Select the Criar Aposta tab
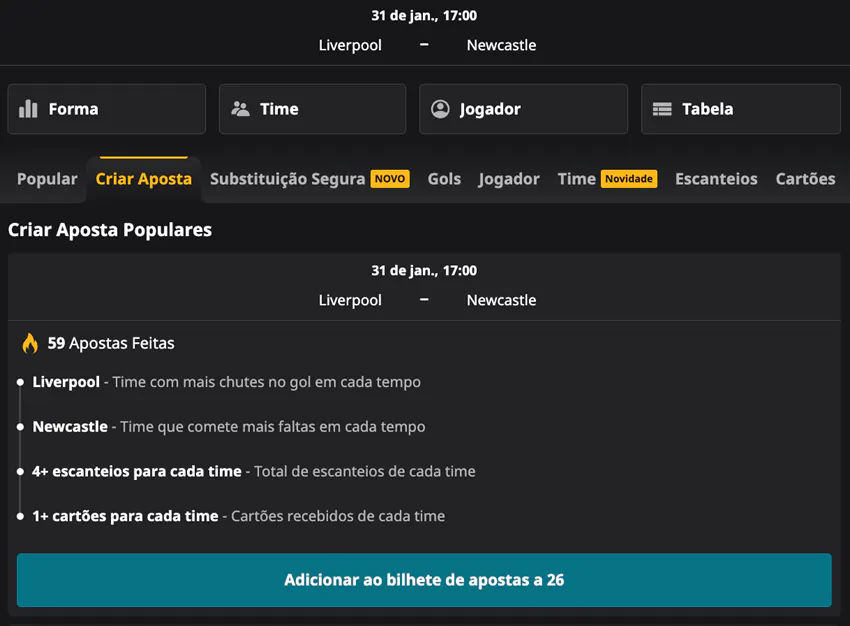Image resolution: width=850 pixels, height=626 pixels. (143, 179)
